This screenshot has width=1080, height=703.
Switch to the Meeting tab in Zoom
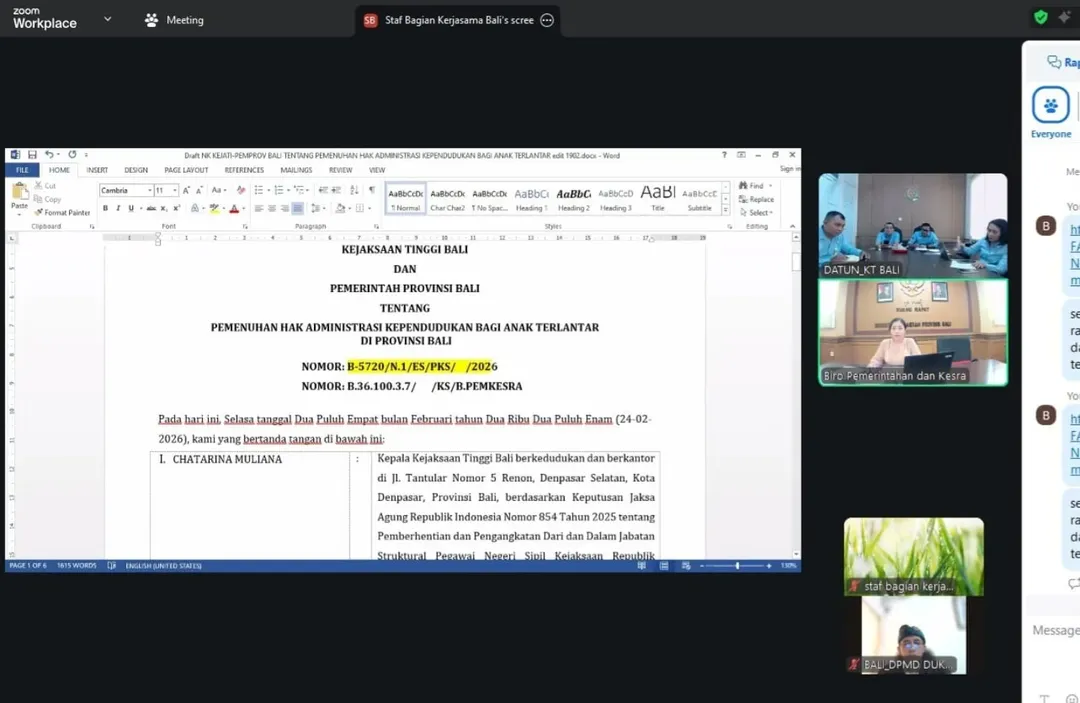click(174, 20)
